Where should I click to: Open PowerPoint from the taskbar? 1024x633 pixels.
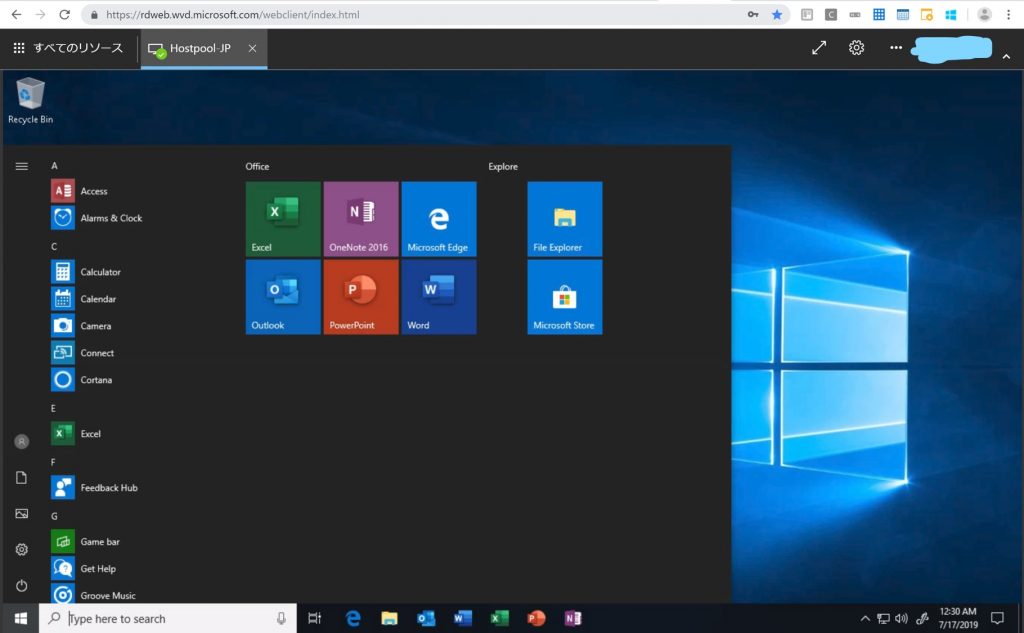coord(536,618)
